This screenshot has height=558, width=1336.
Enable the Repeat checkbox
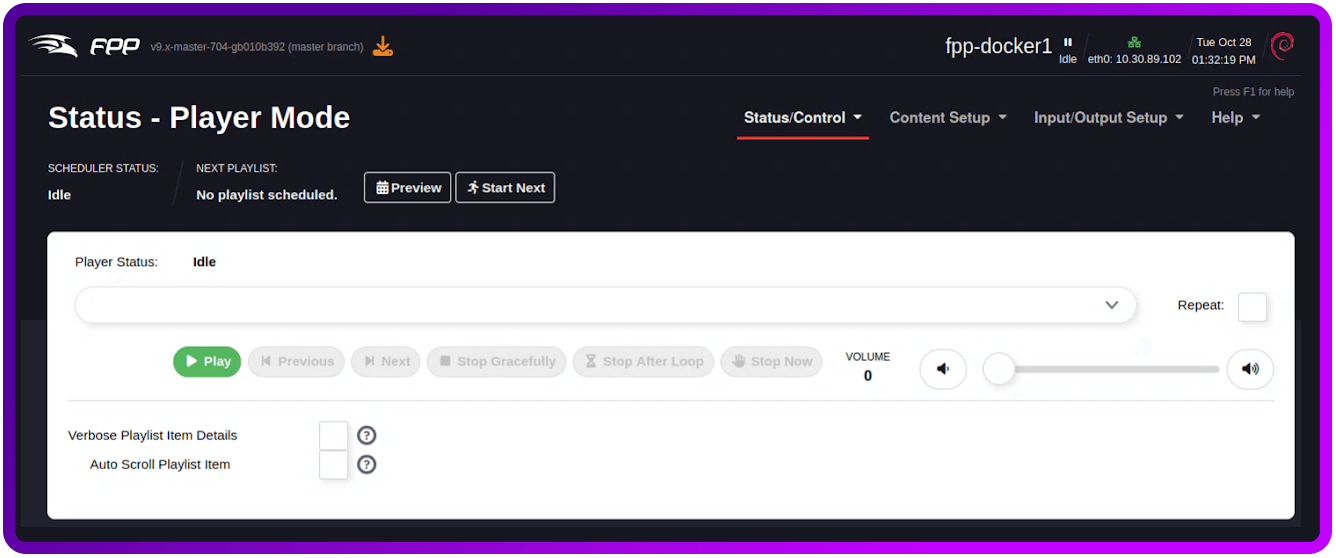pos(1252,306)
